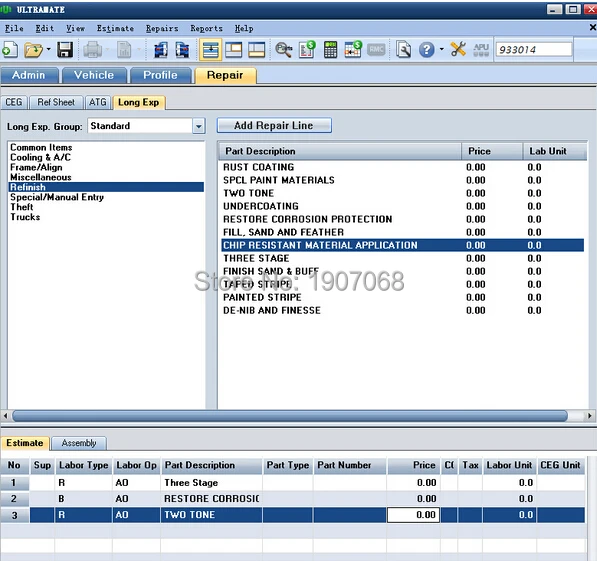Click the 933014 toolbar input field
This screenshot has height=561, width=597.
pyautogui.click(x=533, y=50)
